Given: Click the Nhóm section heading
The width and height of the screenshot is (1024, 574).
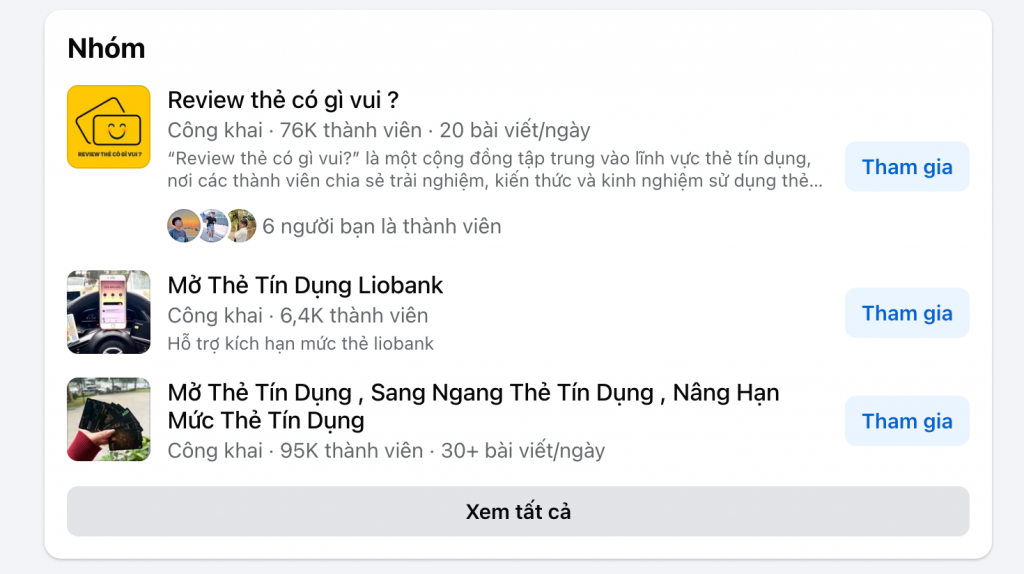Looking at the screenshot, I should tap(106, 48).
